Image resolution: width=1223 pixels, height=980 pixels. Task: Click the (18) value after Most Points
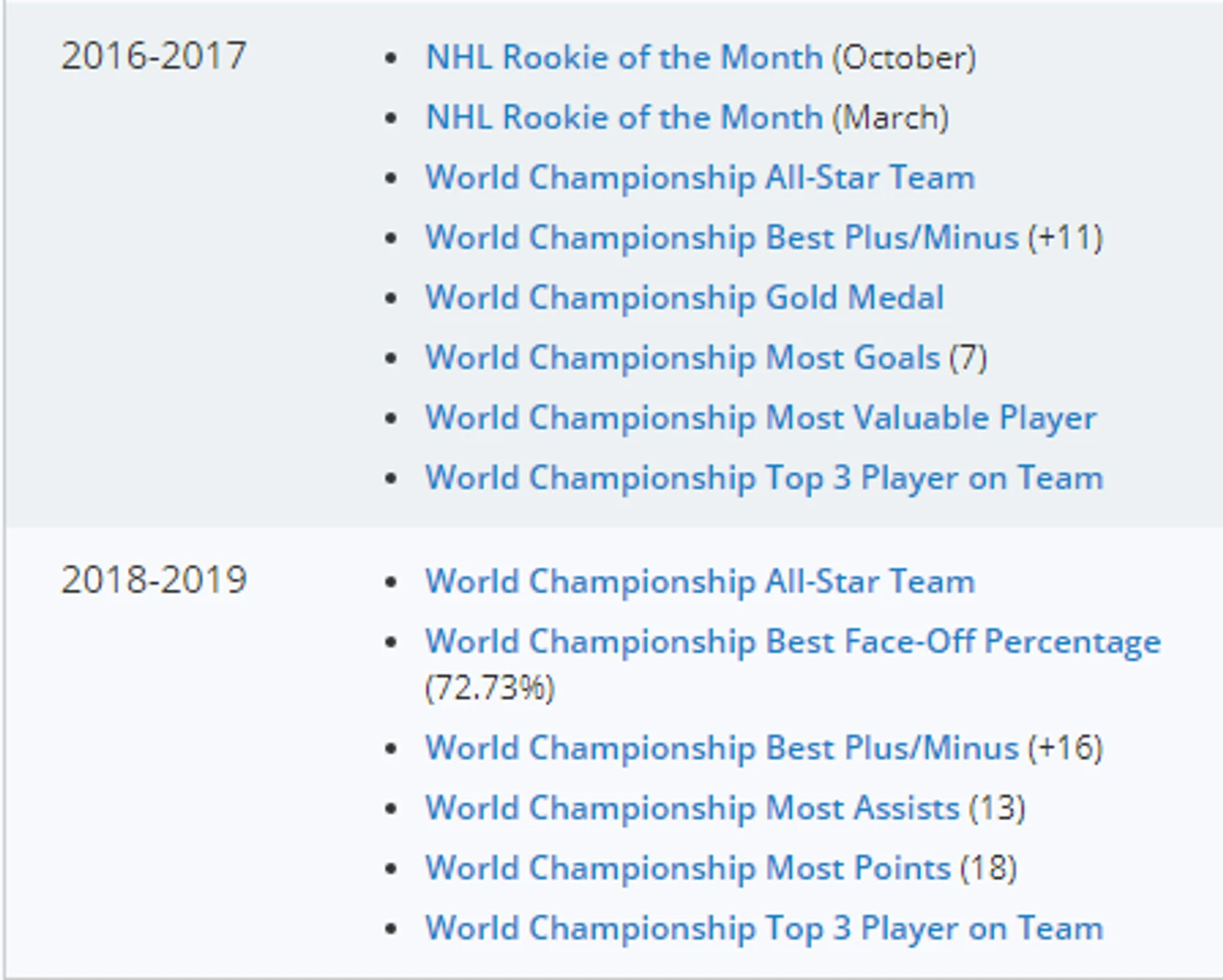point(988,869)
